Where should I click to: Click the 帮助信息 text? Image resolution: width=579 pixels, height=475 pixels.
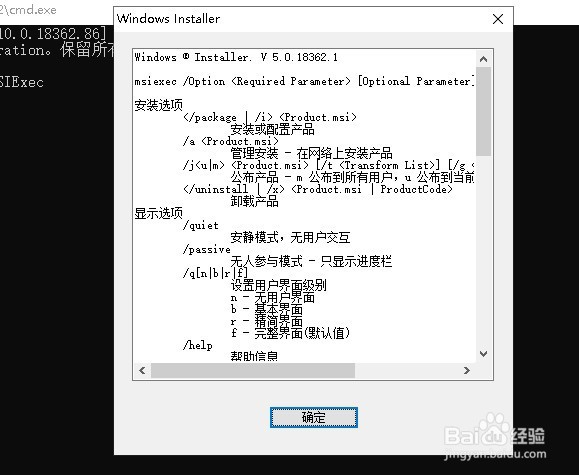[x=254, y=356]
